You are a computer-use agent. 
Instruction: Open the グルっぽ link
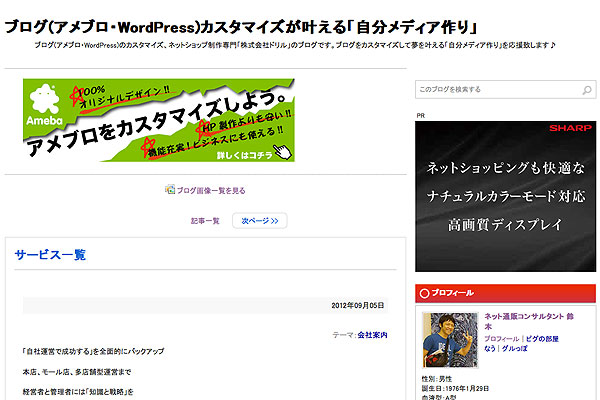coord(514,348)
